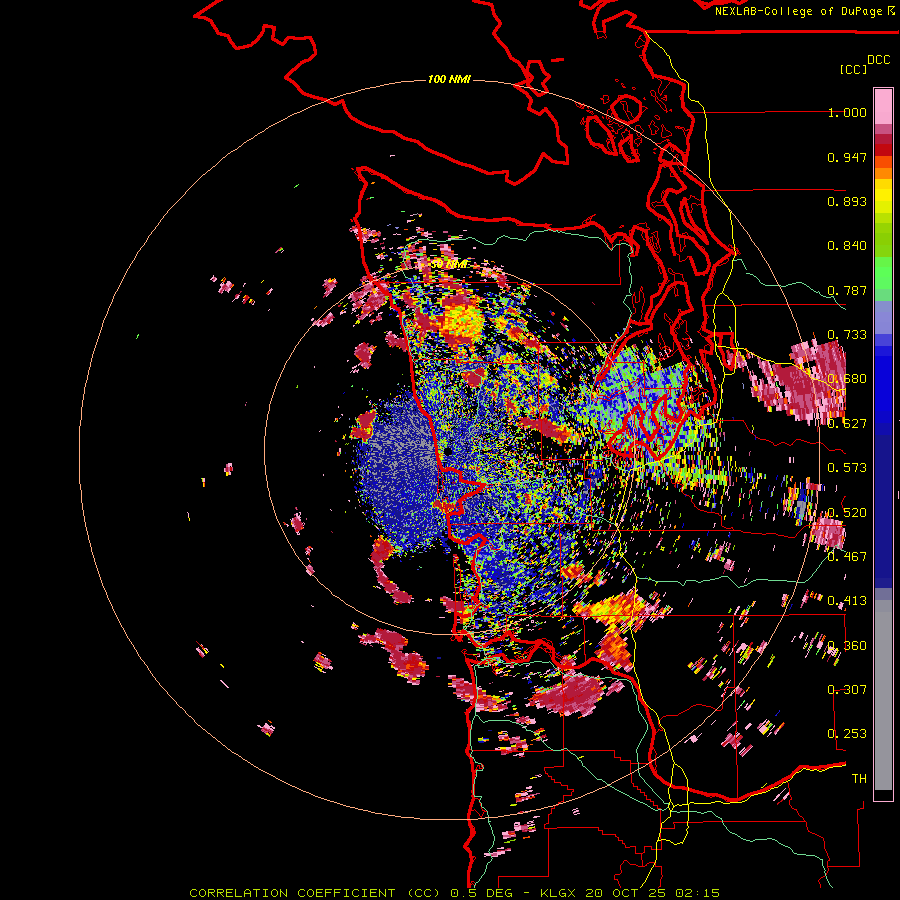
Task: Pick the bright green segment of the color scale
Action: pos(883,273)
